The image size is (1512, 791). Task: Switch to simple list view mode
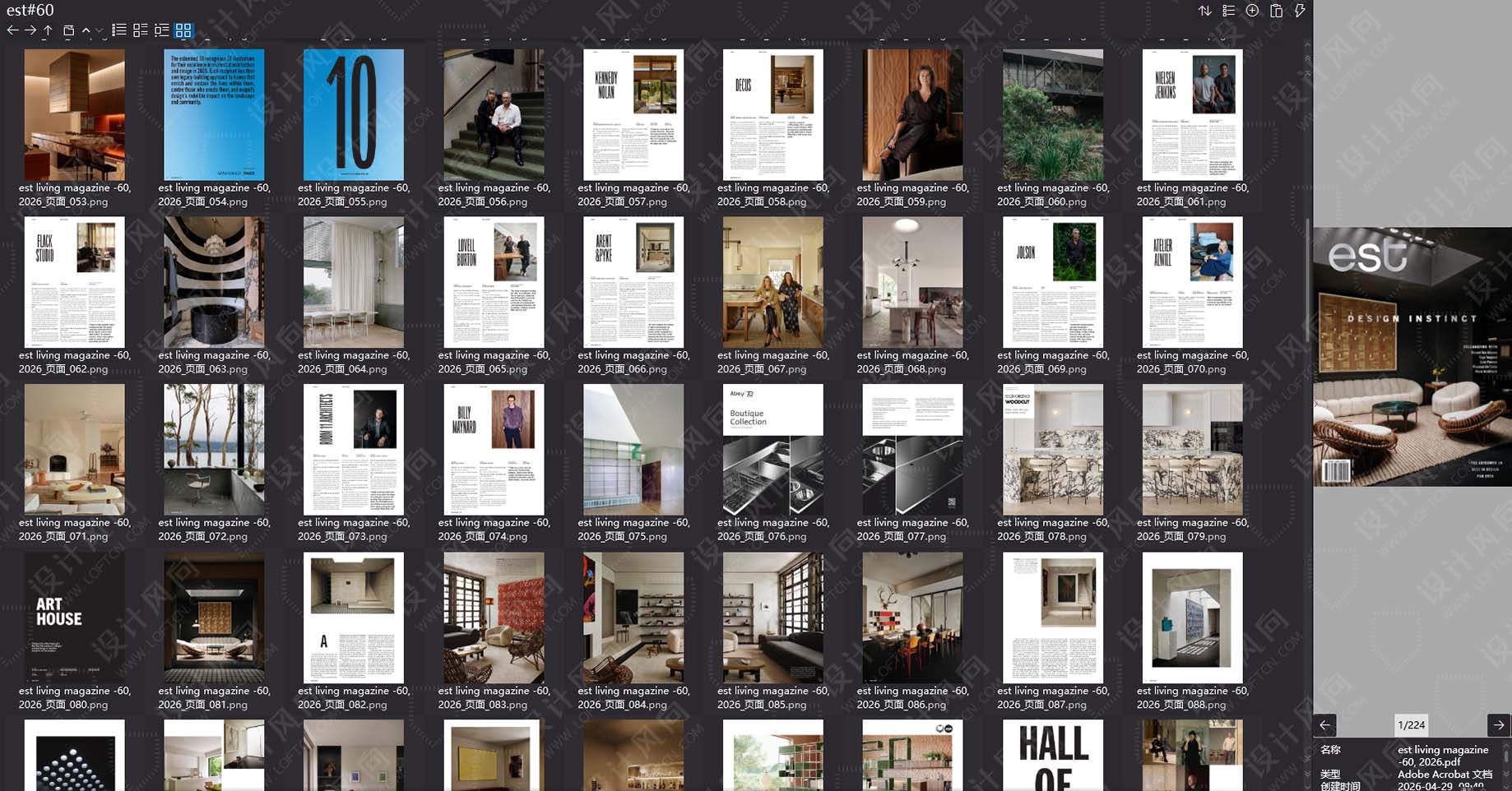pos(119,30)
